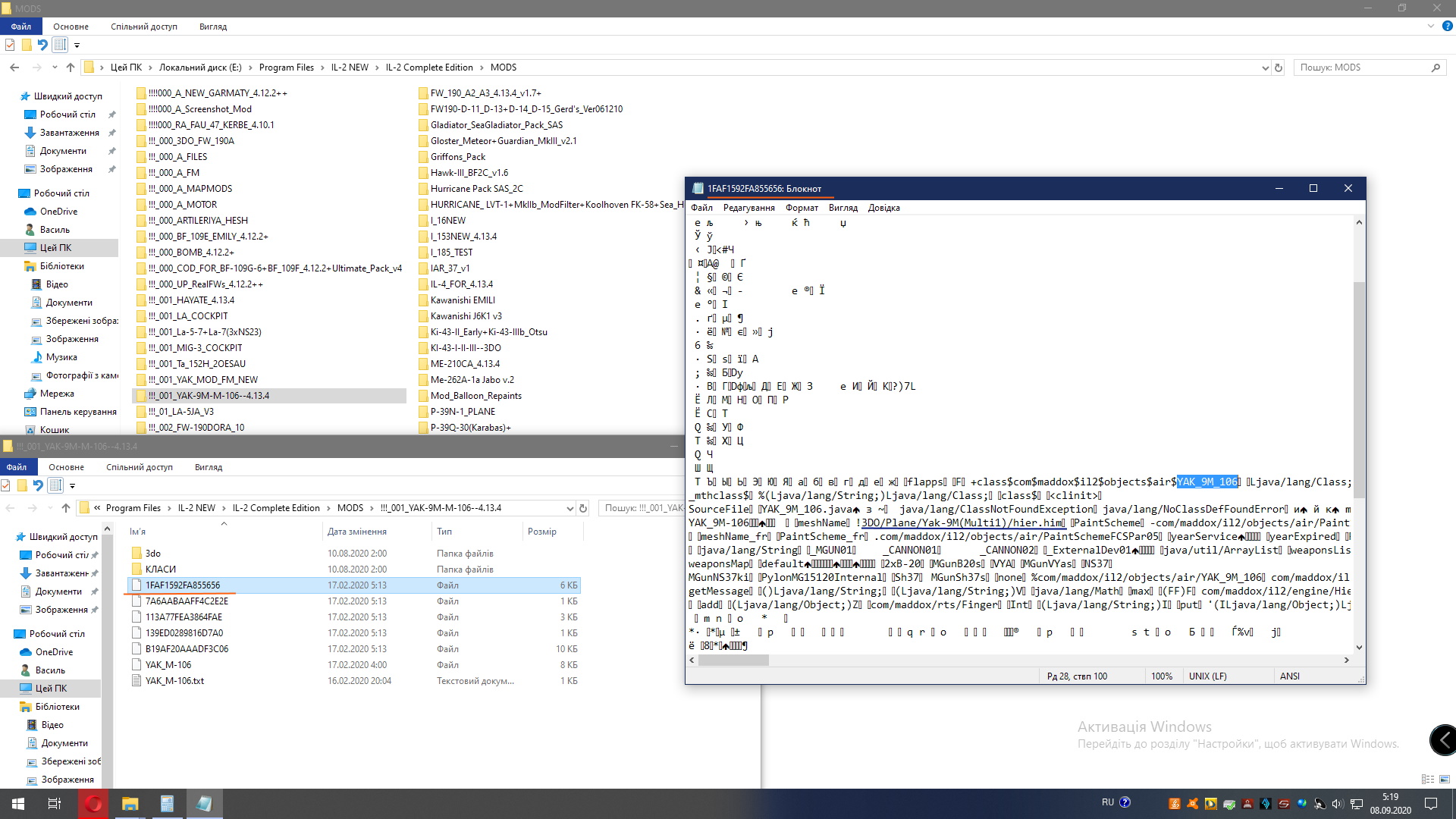
Task: Expand the ribbon chevron in the MODS window
Action: click(1430, 26)
